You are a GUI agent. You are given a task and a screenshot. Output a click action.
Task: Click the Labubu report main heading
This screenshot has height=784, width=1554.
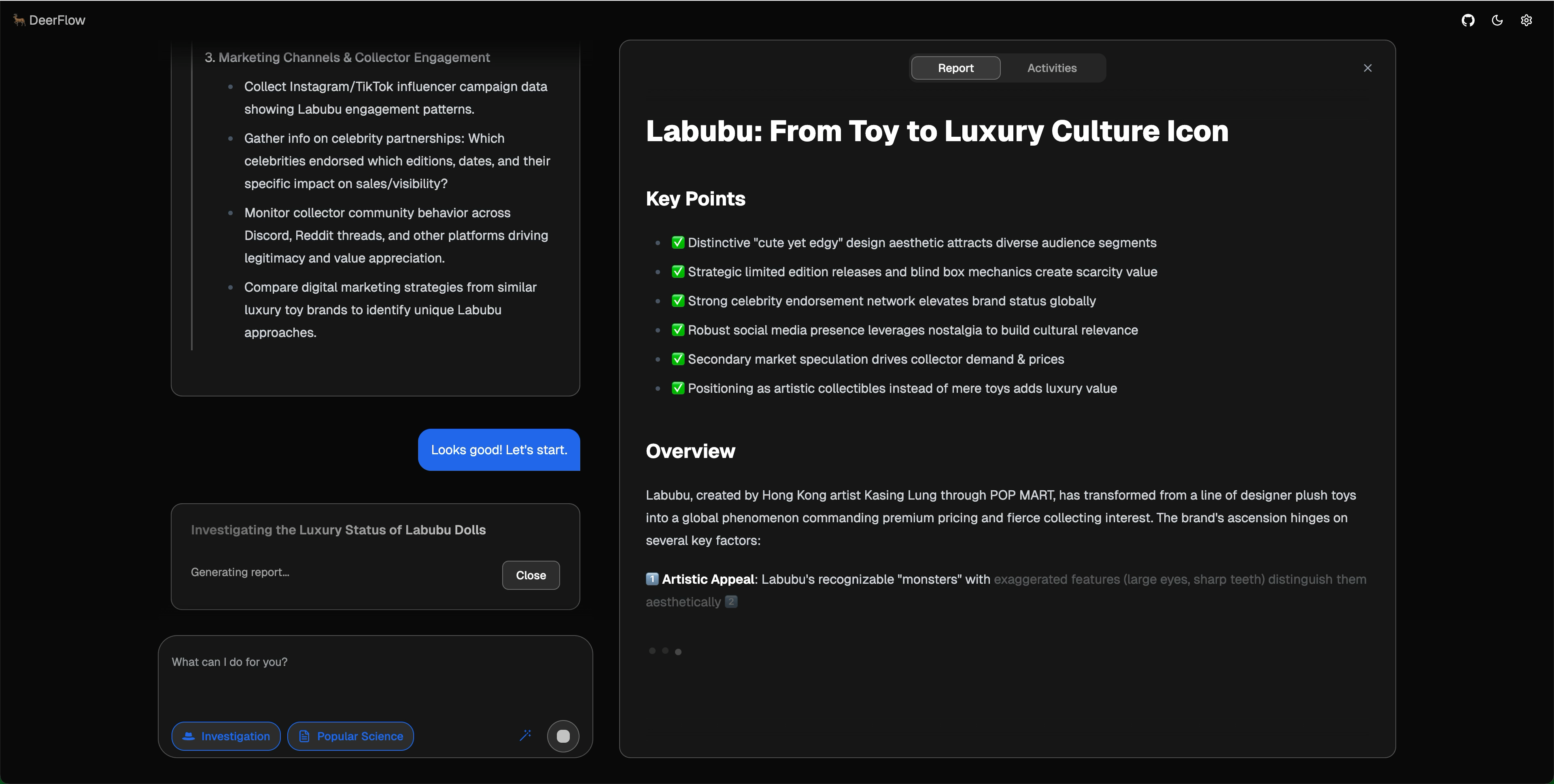pos(937,131)
